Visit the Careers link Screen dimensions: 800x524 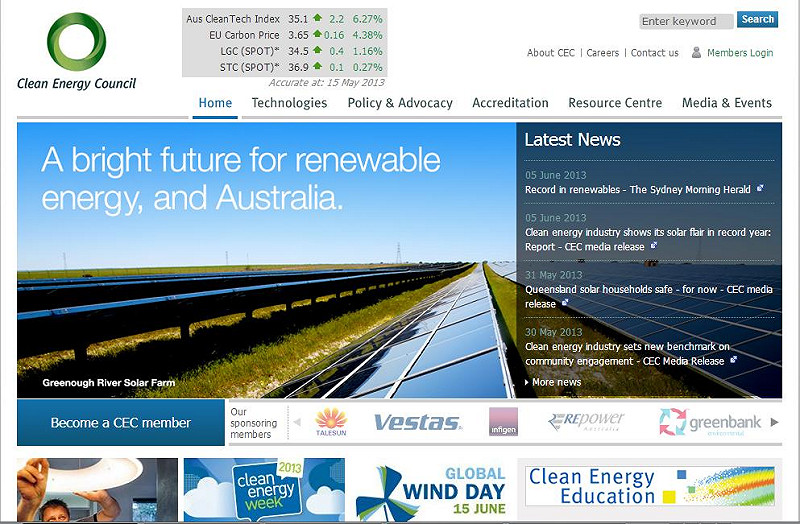pos(603,53)
